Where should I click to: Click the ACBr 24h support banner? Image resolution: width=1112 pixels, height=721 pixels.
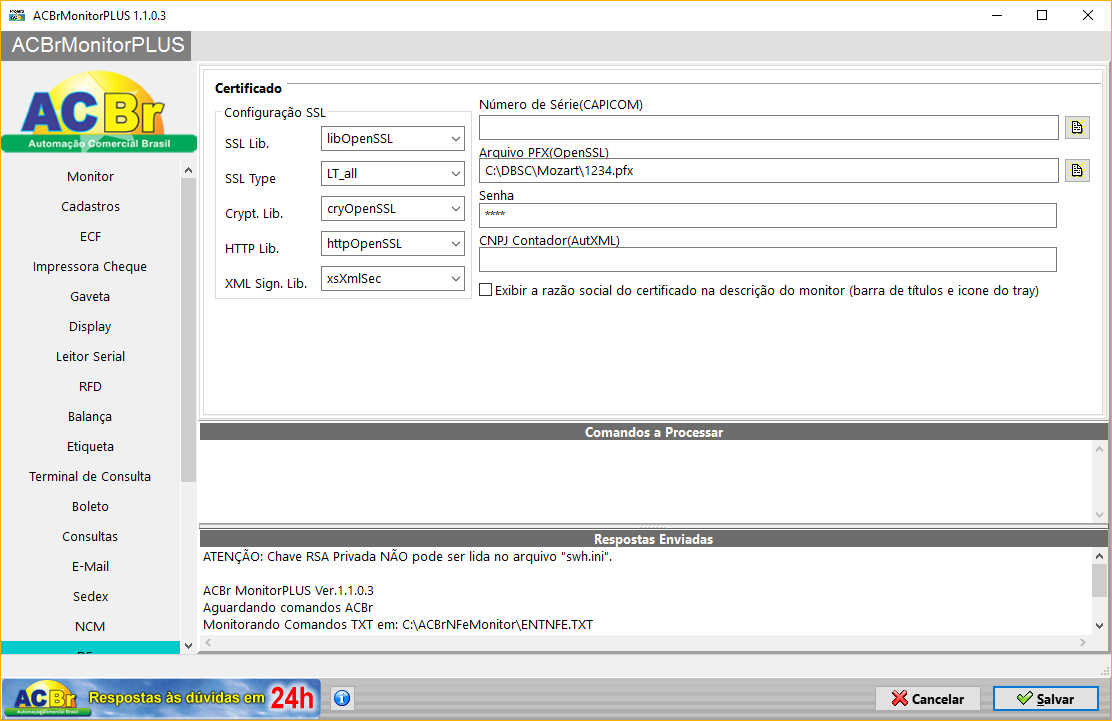tap(161, 698)
